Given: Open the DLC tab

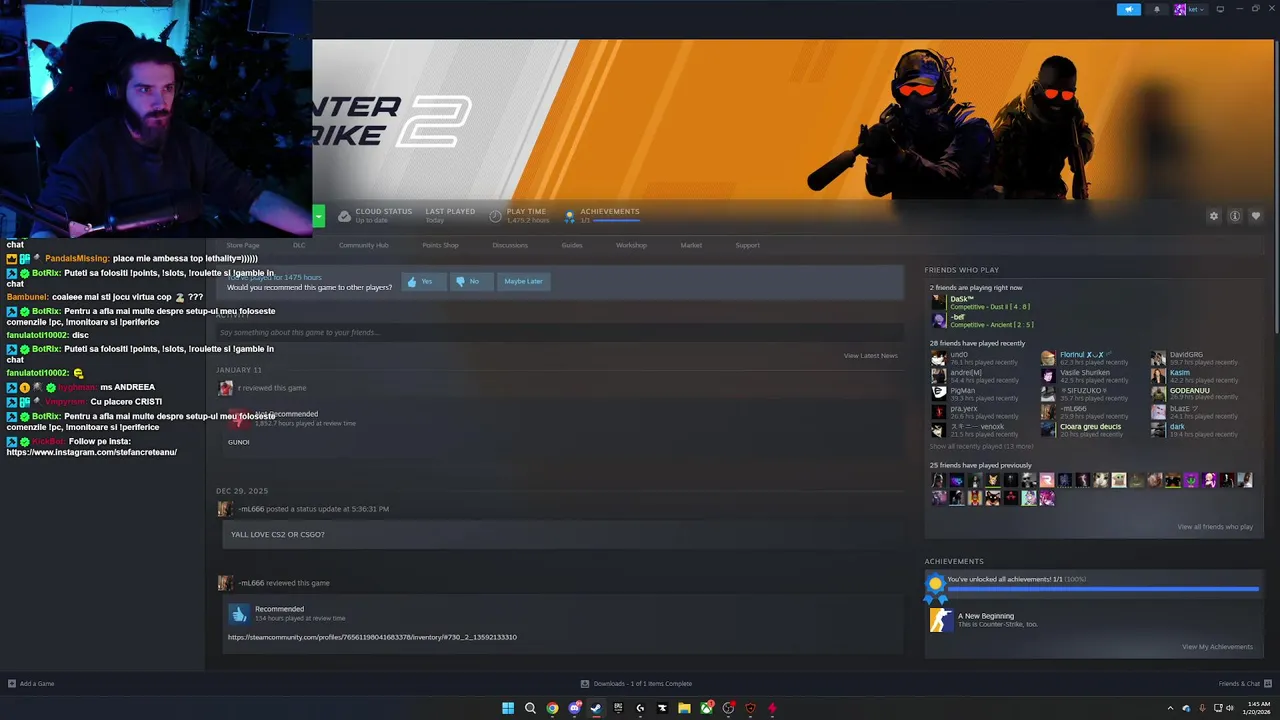Looking at the screenshot, I should [x=299, y=245].
